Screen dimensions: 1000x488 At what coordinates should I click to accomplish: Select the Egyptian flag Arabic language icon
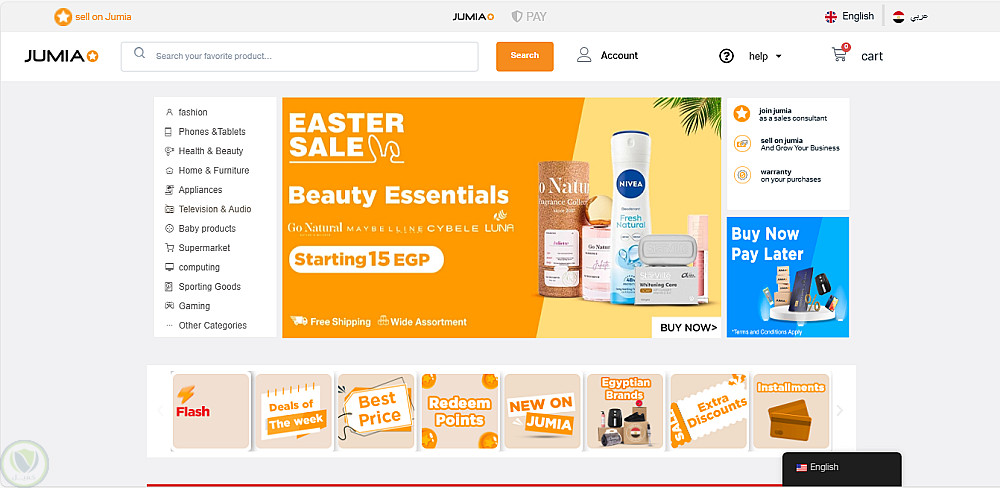(x=899, y=17)
